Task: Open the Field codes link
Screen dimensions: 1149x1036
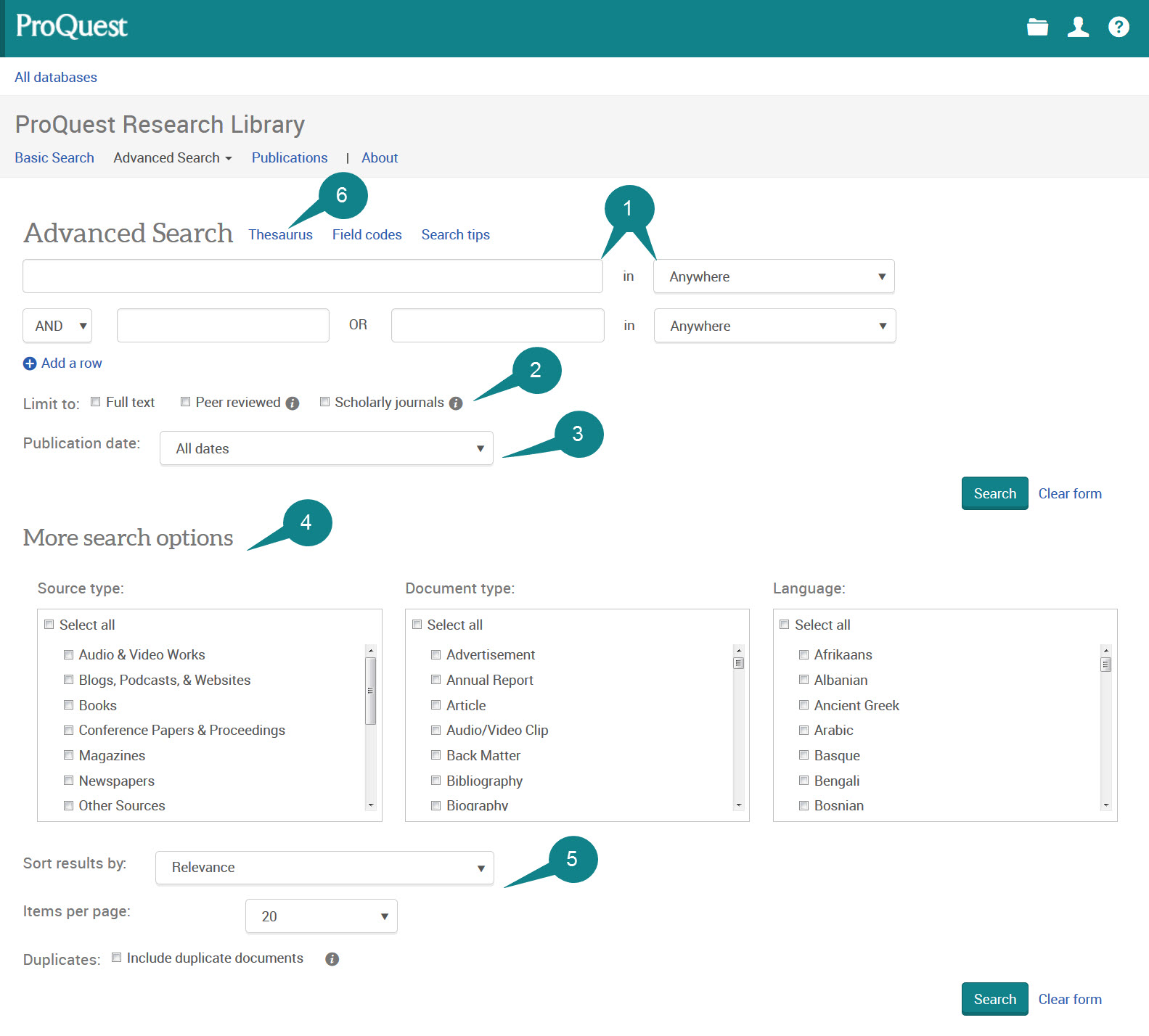Action: 367,234
